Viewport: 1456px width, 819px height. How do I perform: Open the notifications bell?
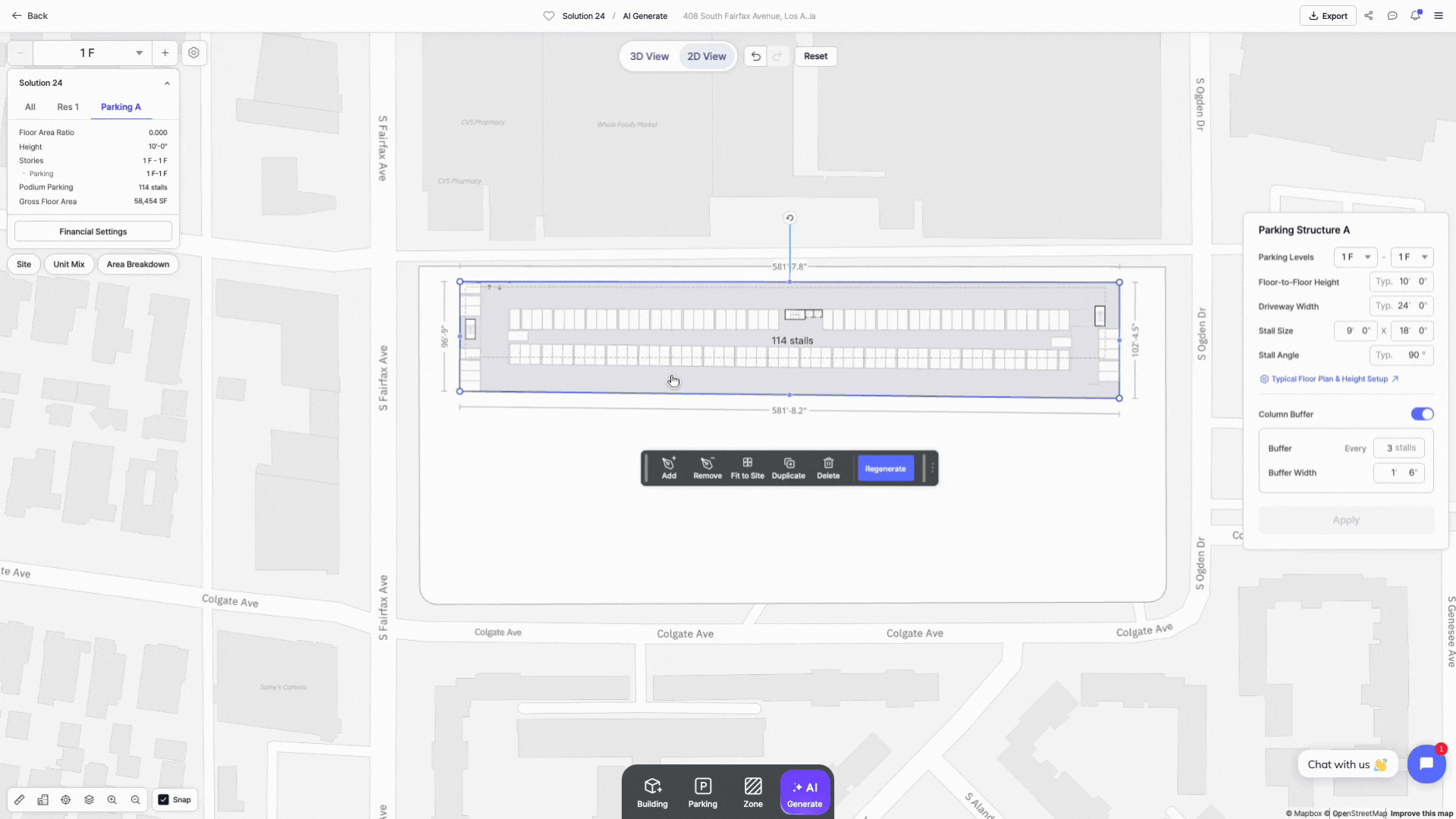coord(1415,15)
